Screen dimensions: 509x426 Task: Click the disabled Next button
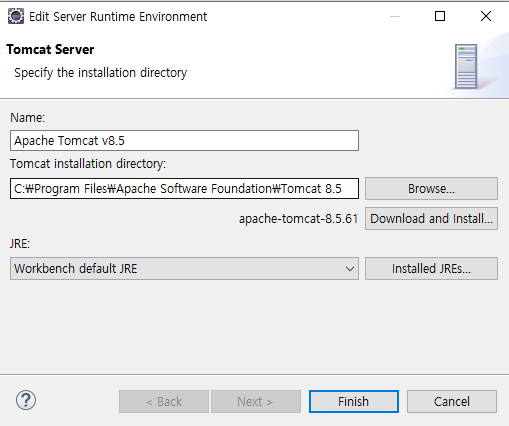[256, 402]
